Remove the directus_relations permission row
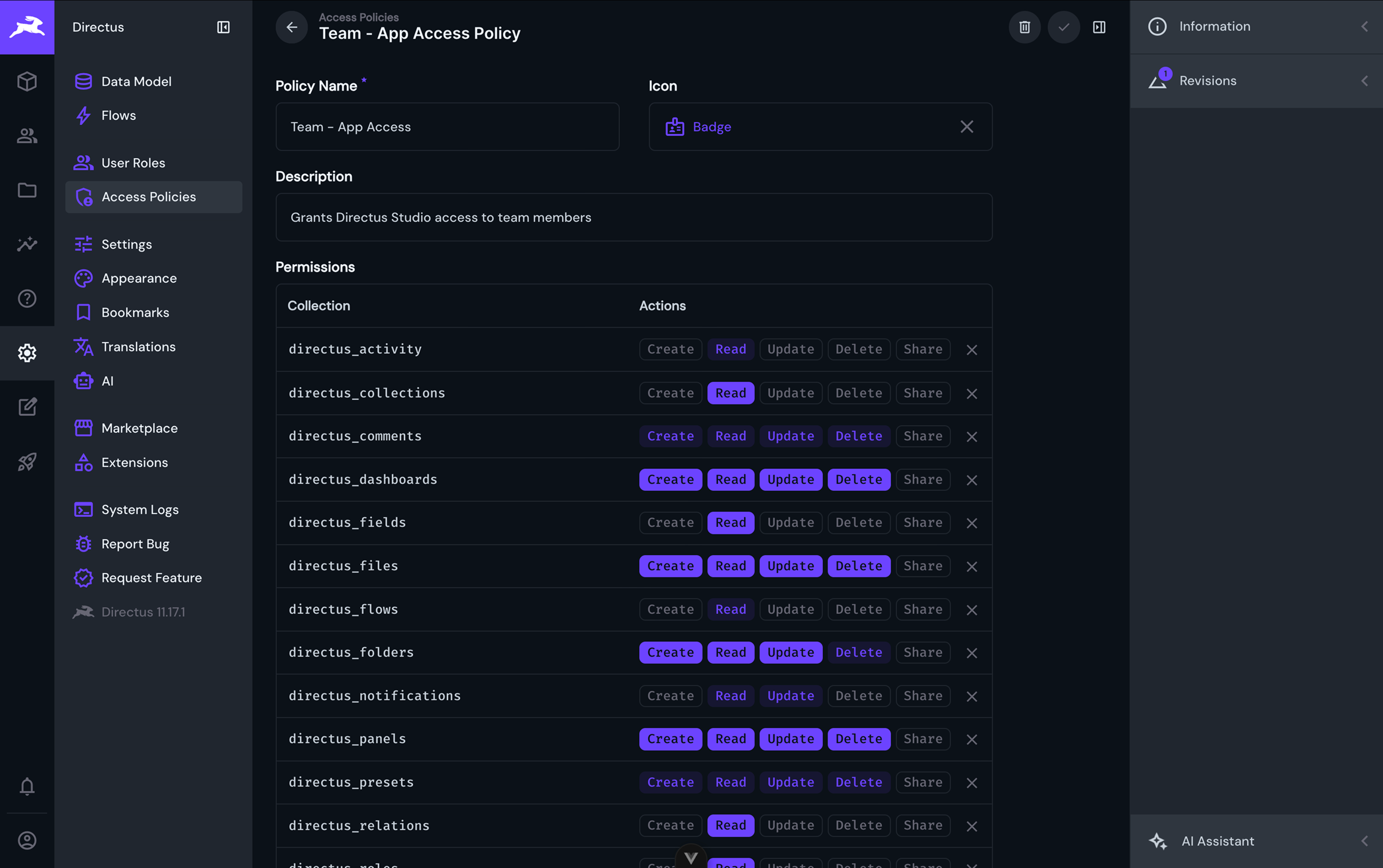This screenshot has width=1383, height=868. point(971,826)
